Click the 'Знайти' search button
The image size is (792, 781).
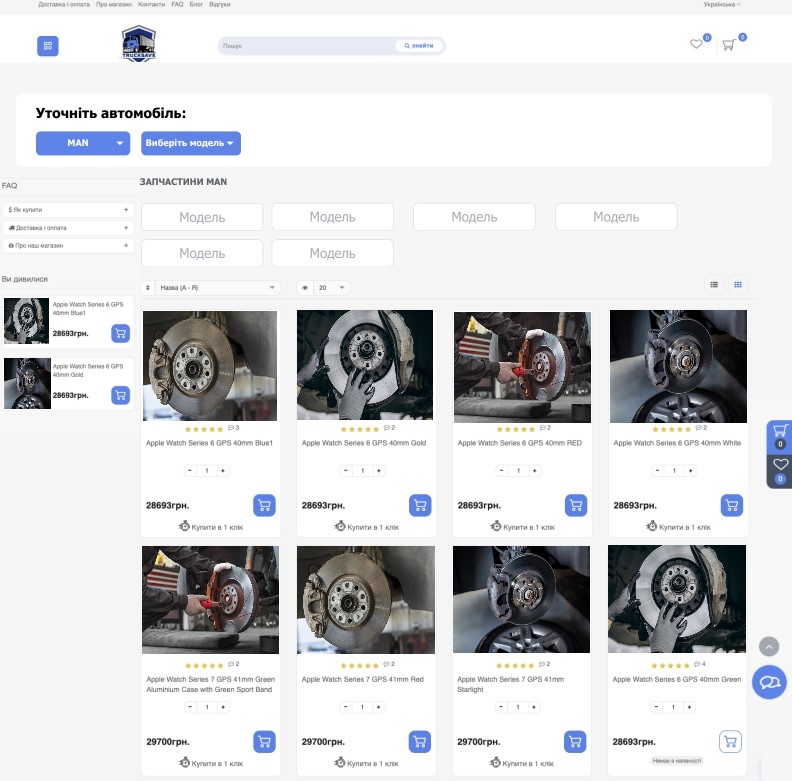(419, 46)
